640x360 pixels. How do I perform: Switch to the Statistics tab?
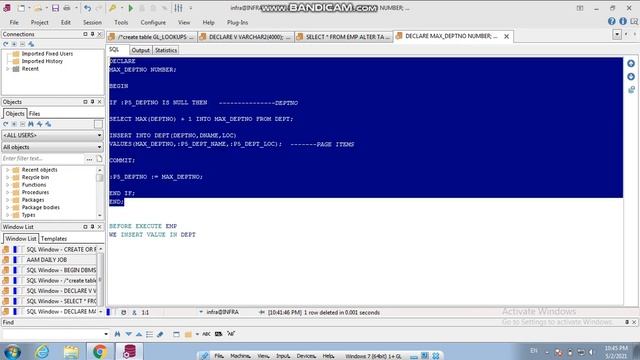(166, 50)
